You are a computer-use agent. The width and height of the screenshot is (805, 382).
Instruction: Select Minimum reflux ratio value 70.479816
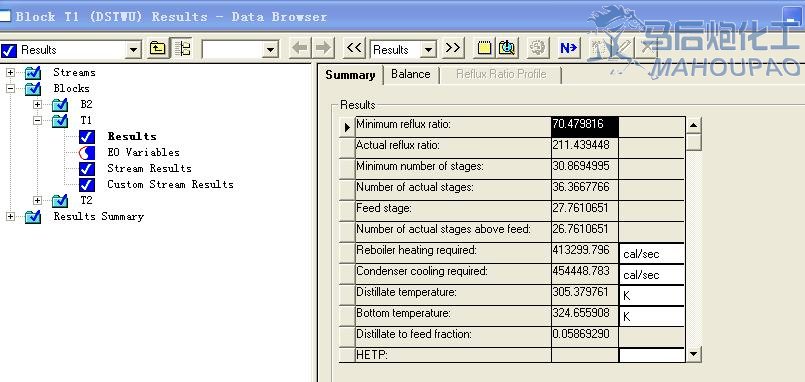click(585, 127)
